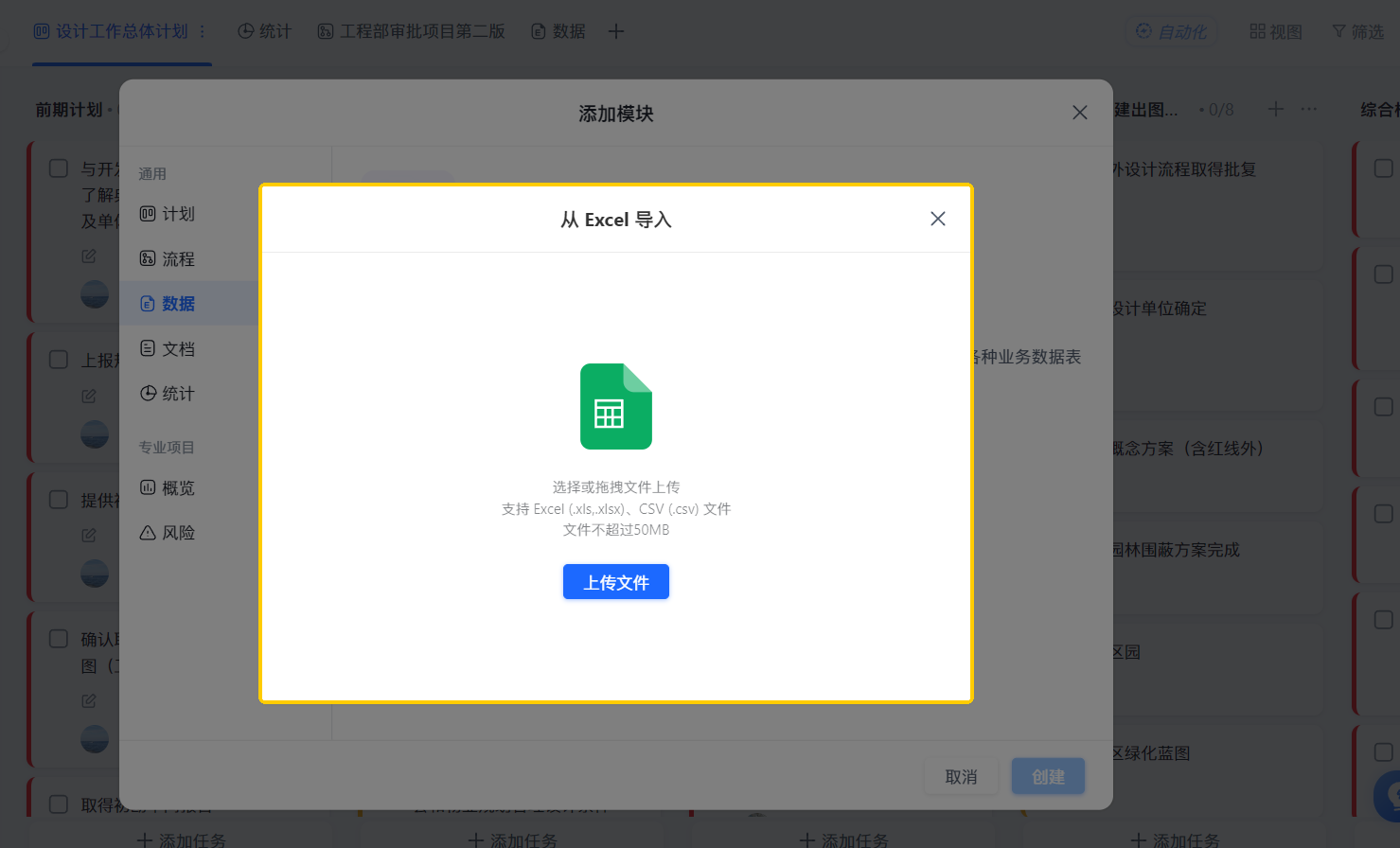Open the 视图 view switcher
Viewport: 1400px width, 848px height.
pyautogui.click(x=1274, y=31)
